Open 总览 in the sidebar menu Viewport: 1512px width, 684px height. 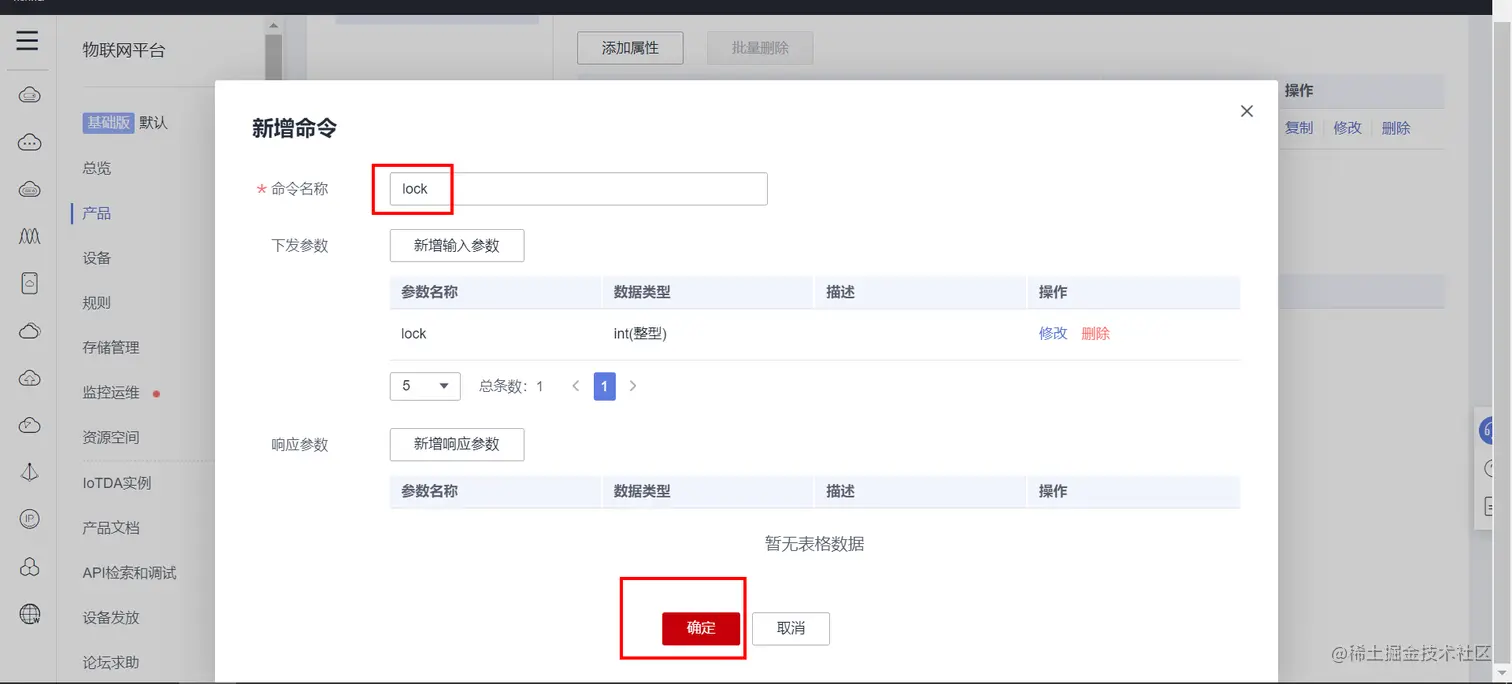click(x=97, y=168)
